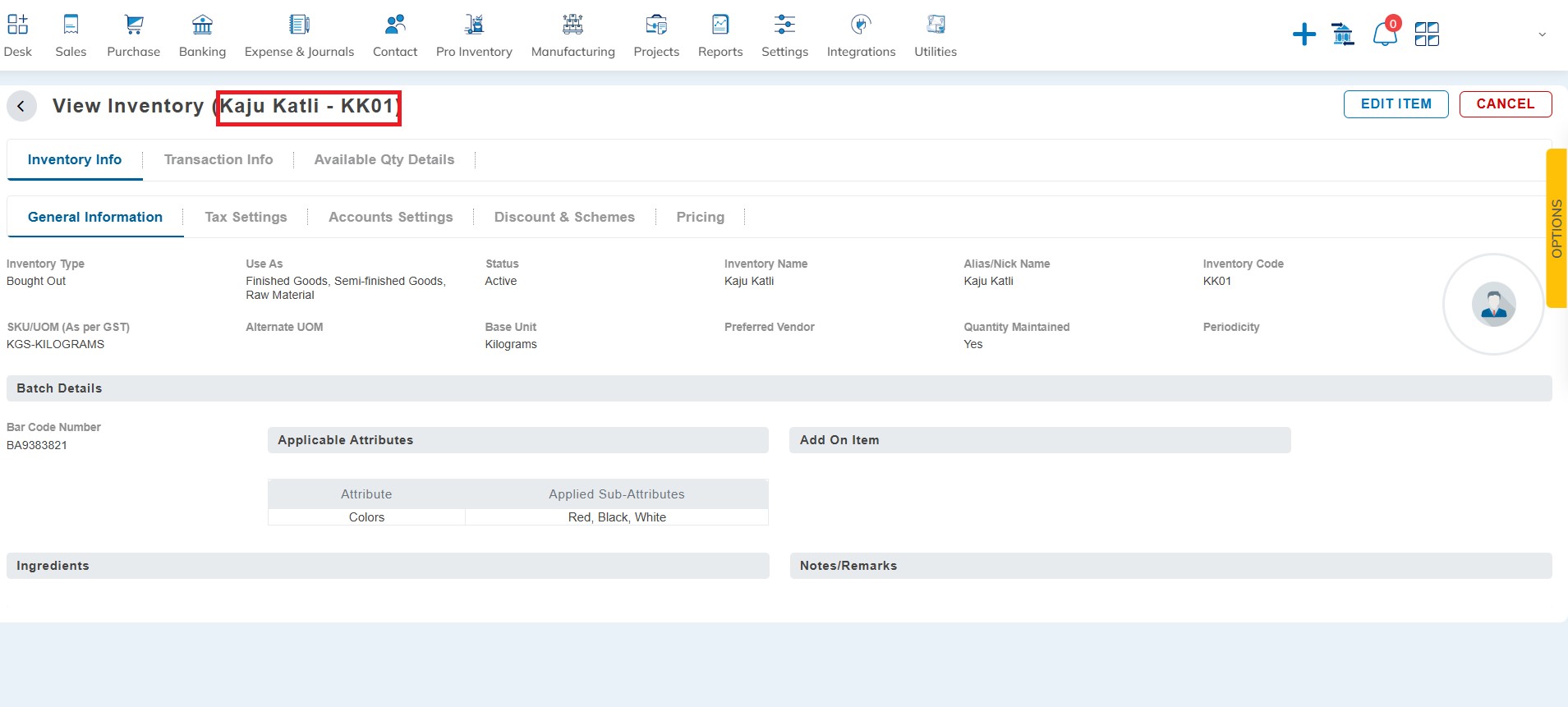The height and width of the screenshot is (707, 1568).
Task: Open the Purchase cart icon
Action: [134, 25]
